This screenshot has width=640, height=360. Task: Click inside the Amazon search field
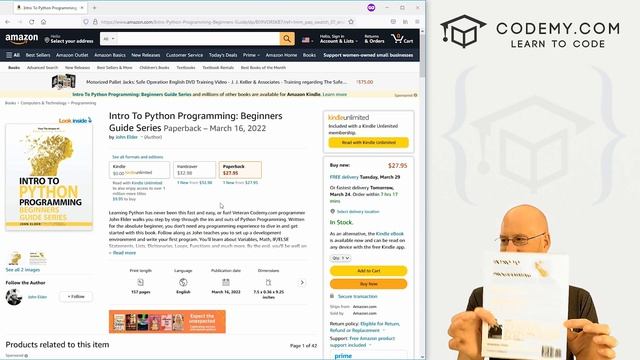pyautogui.click(x=199, y=39)
